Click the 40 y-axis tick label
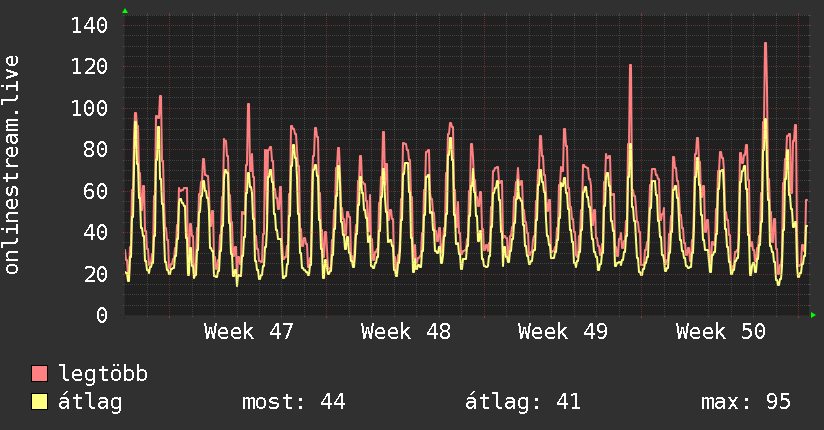 click(x=96, y=232)
